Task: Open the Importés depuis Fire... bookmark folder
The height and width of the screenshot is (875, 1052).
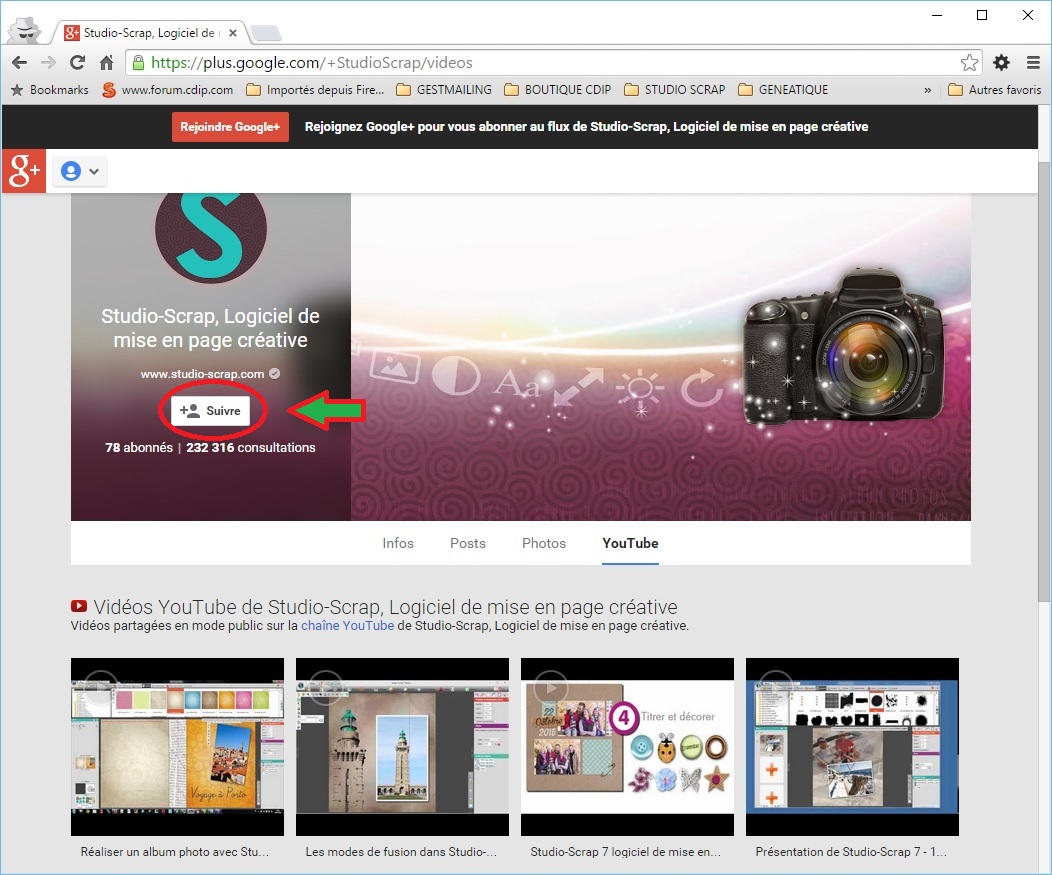Action: [315, 90]
